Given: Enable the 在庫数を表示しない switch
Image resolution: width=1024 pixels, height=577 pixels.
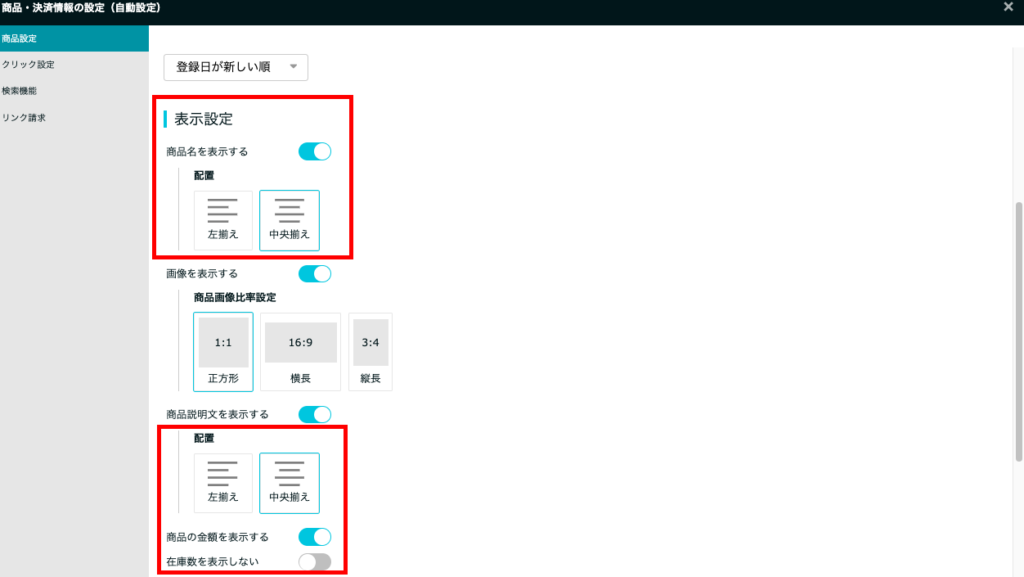Looking at the screenshot, I should click(314, 561).
